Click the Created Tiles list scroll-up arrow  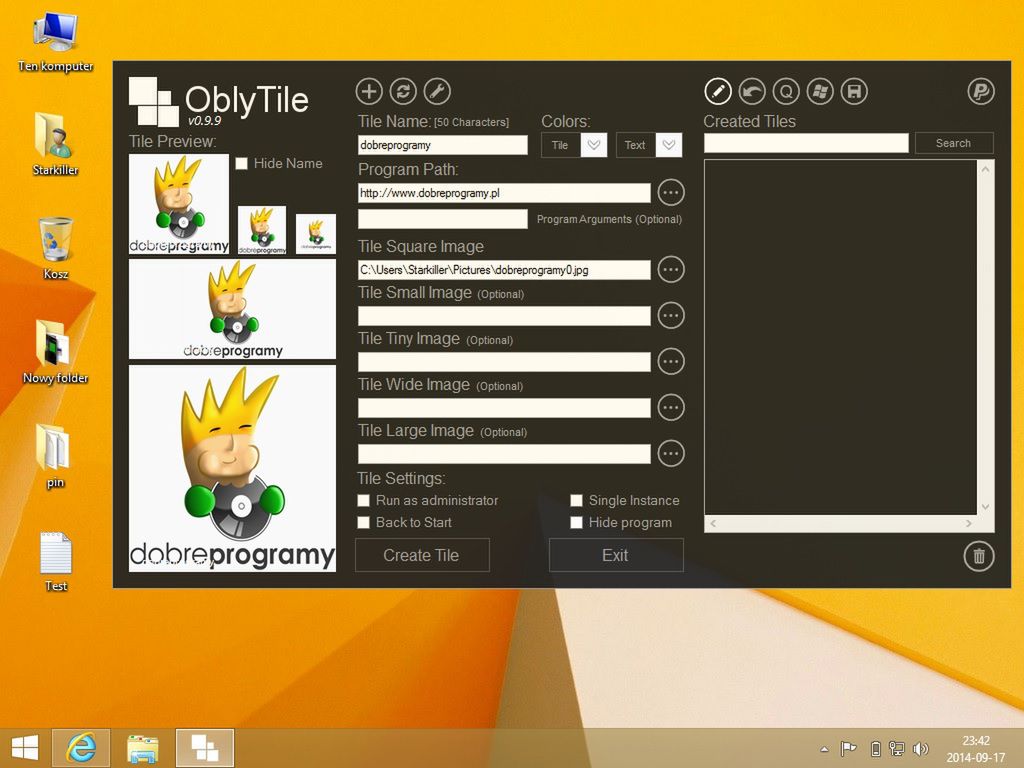(x=985, y=169)
